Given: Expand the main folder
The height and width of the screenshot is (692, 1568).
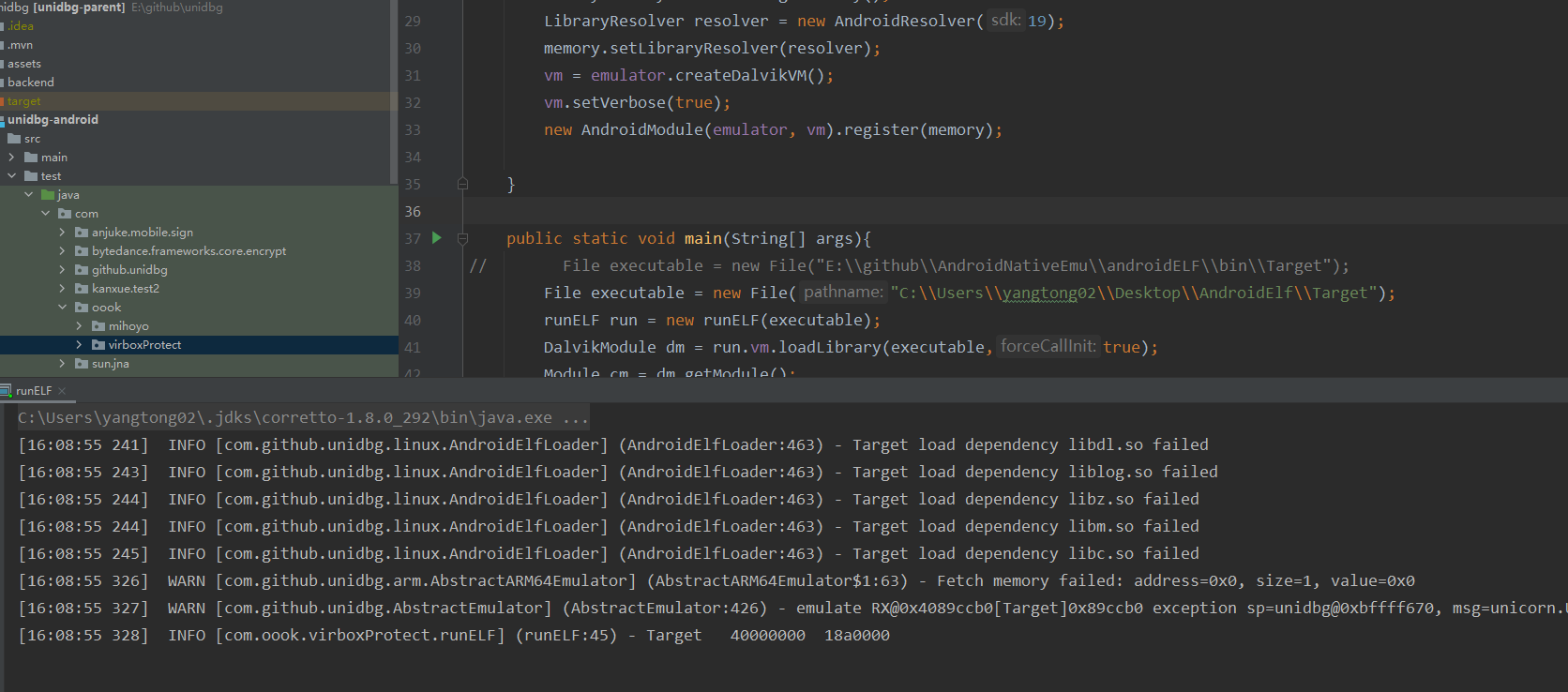Looking at the screenshot, I should pos(11,158).
